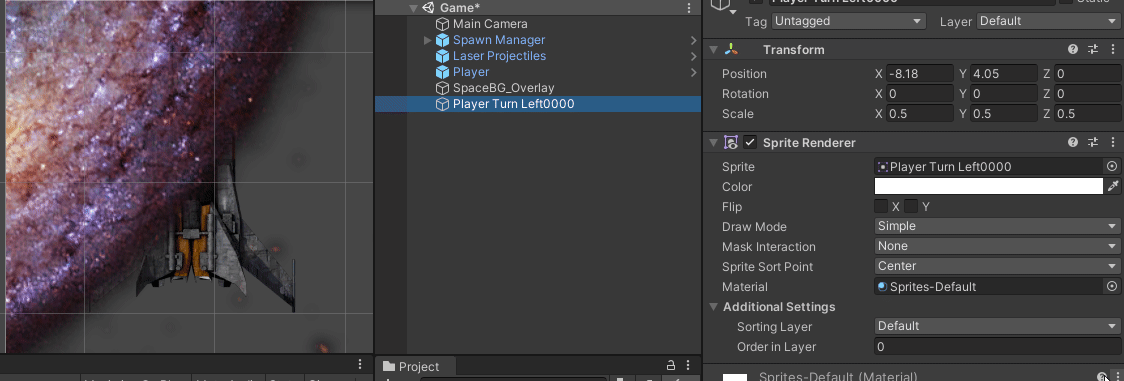Click the Position Y field
Screen dimensions: 1124x381
(x=1004, y=74)
